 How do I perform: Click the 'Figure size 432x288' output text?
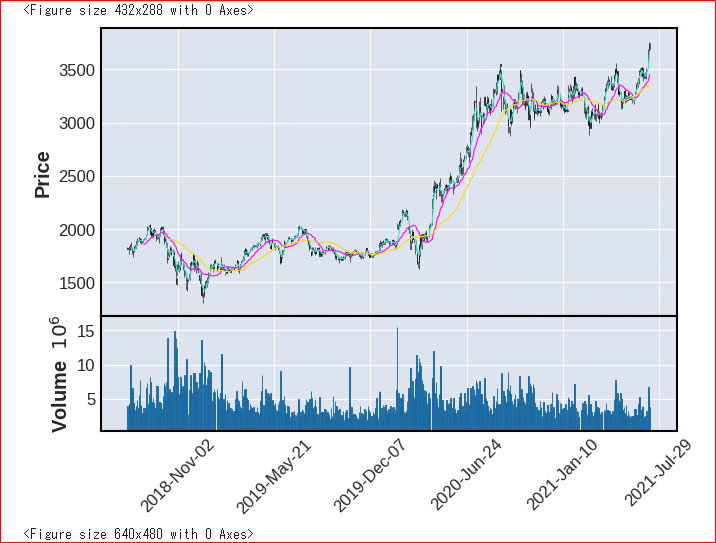[138, 10]
